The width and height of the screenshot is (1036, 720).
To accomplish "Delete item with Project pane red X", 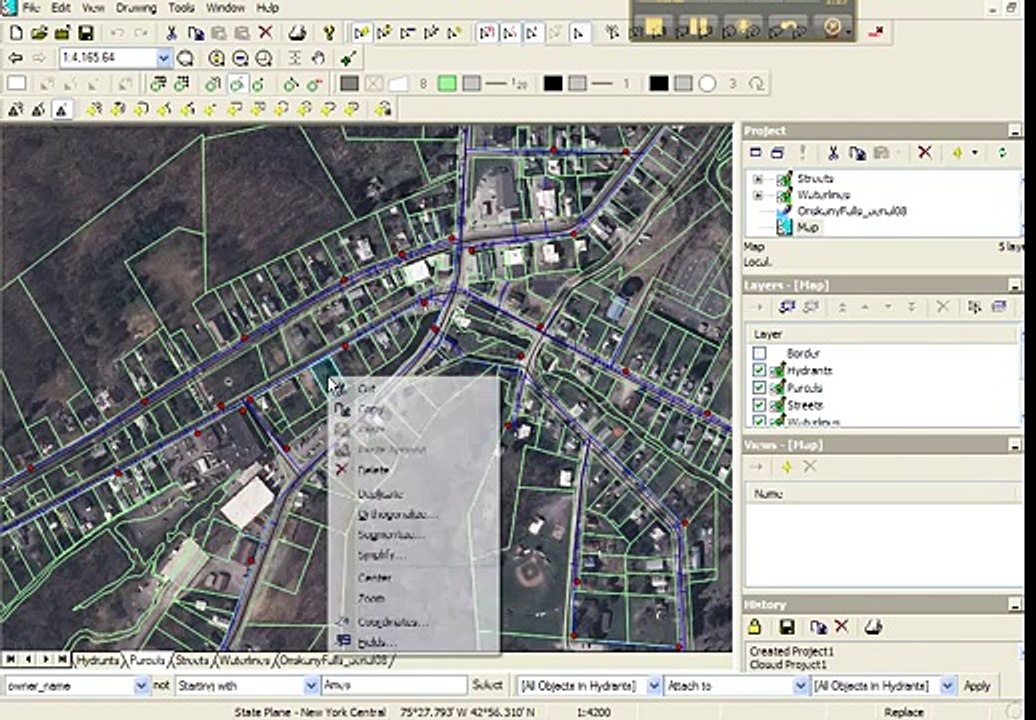I will (924, 153).
